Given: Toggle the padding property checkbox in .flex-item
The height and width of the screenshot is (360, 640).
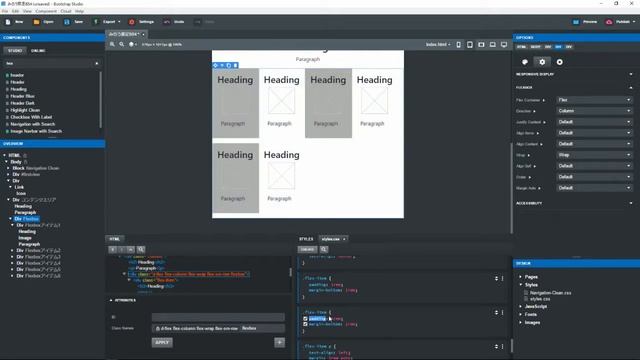Looking at the screenshot, I should pyautogui.click(x=305, y=319).
